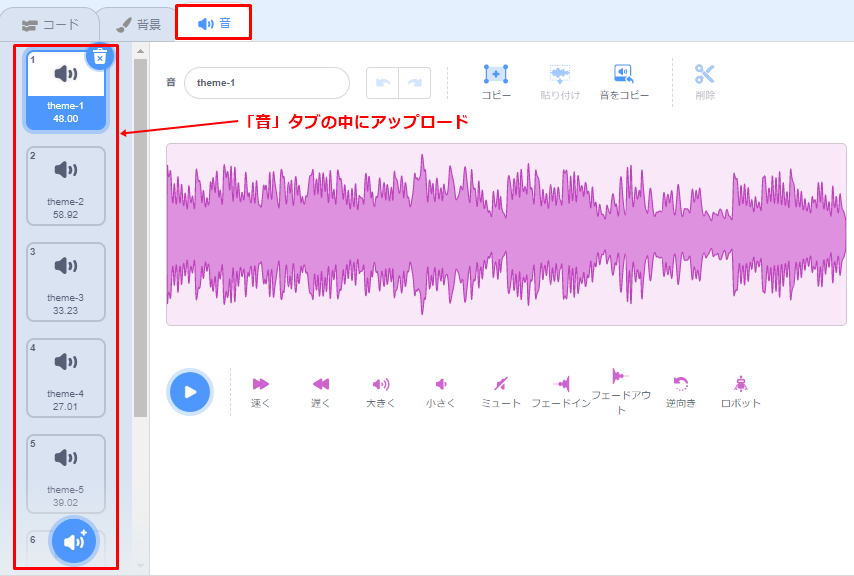
Task: Undo the last sound edit
Action: pyautogui.click(x=382, y=83)
